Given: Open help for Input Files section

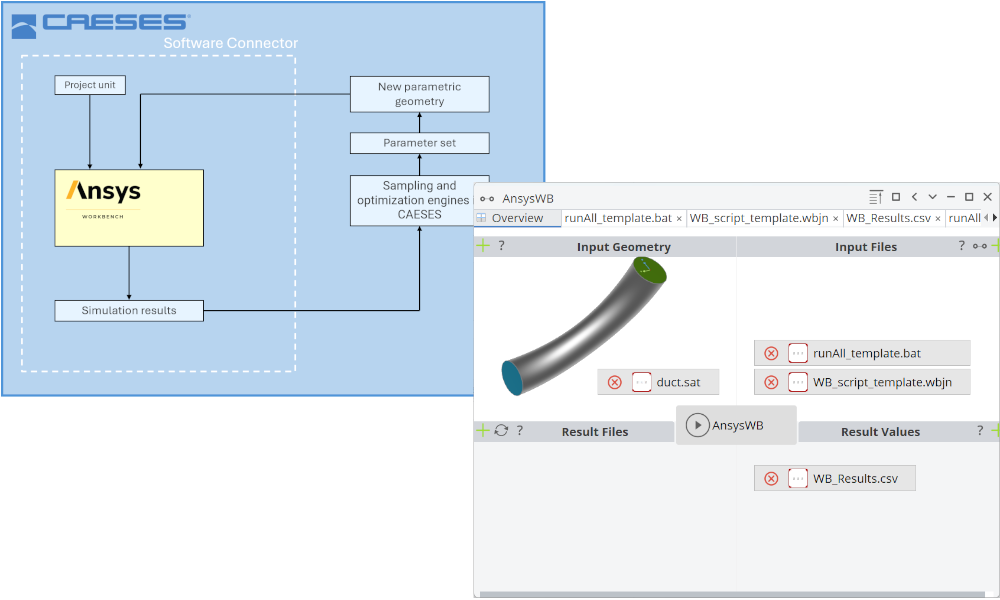Looking at the screenshot, I should tap(962, 245).
